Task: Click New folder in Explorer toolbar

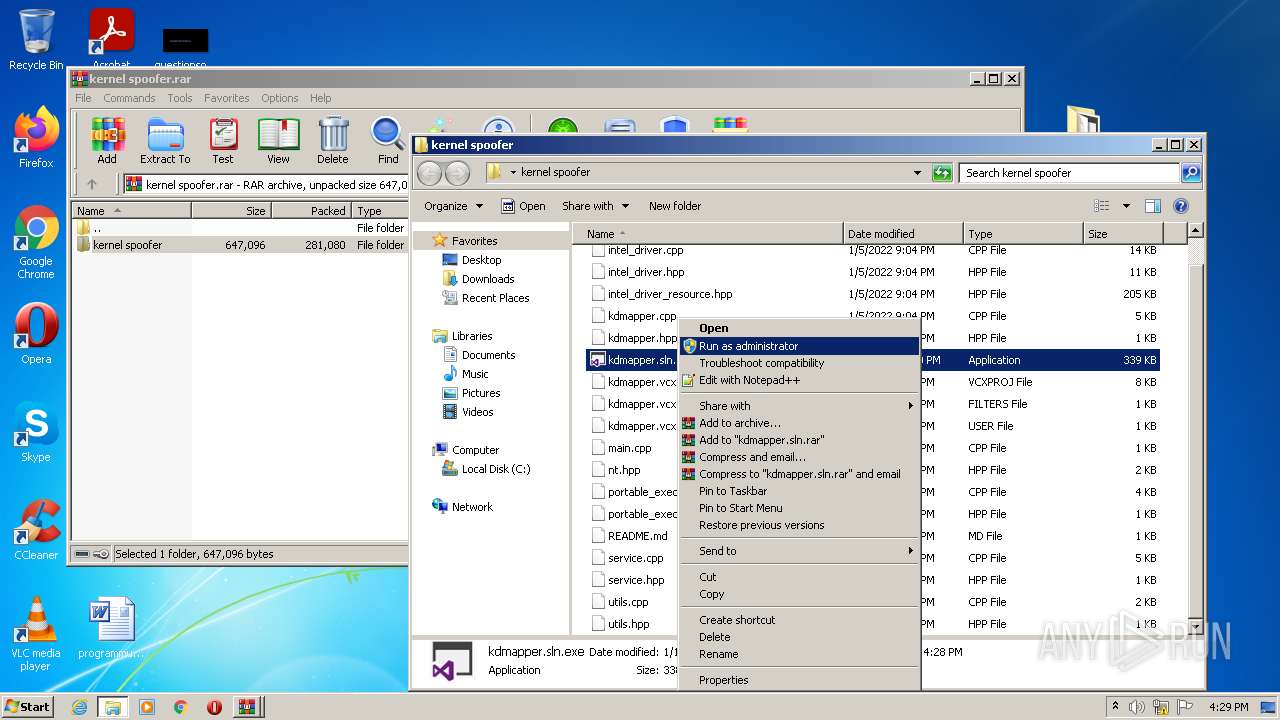Action: click(x=674, y=206)
